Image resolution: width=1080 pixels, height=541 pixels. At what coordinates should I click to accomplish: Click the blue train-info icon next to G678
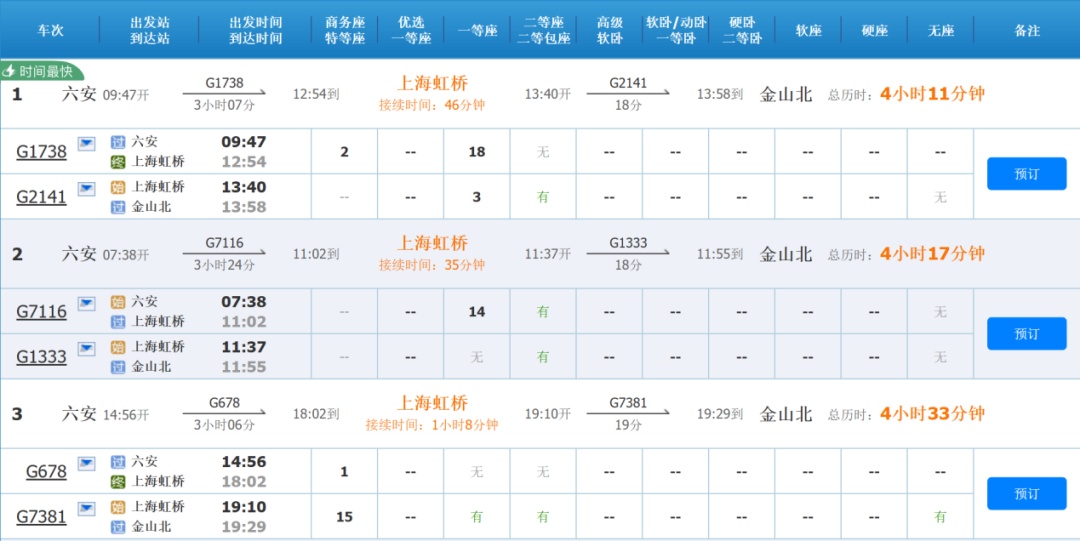[87, 464]
